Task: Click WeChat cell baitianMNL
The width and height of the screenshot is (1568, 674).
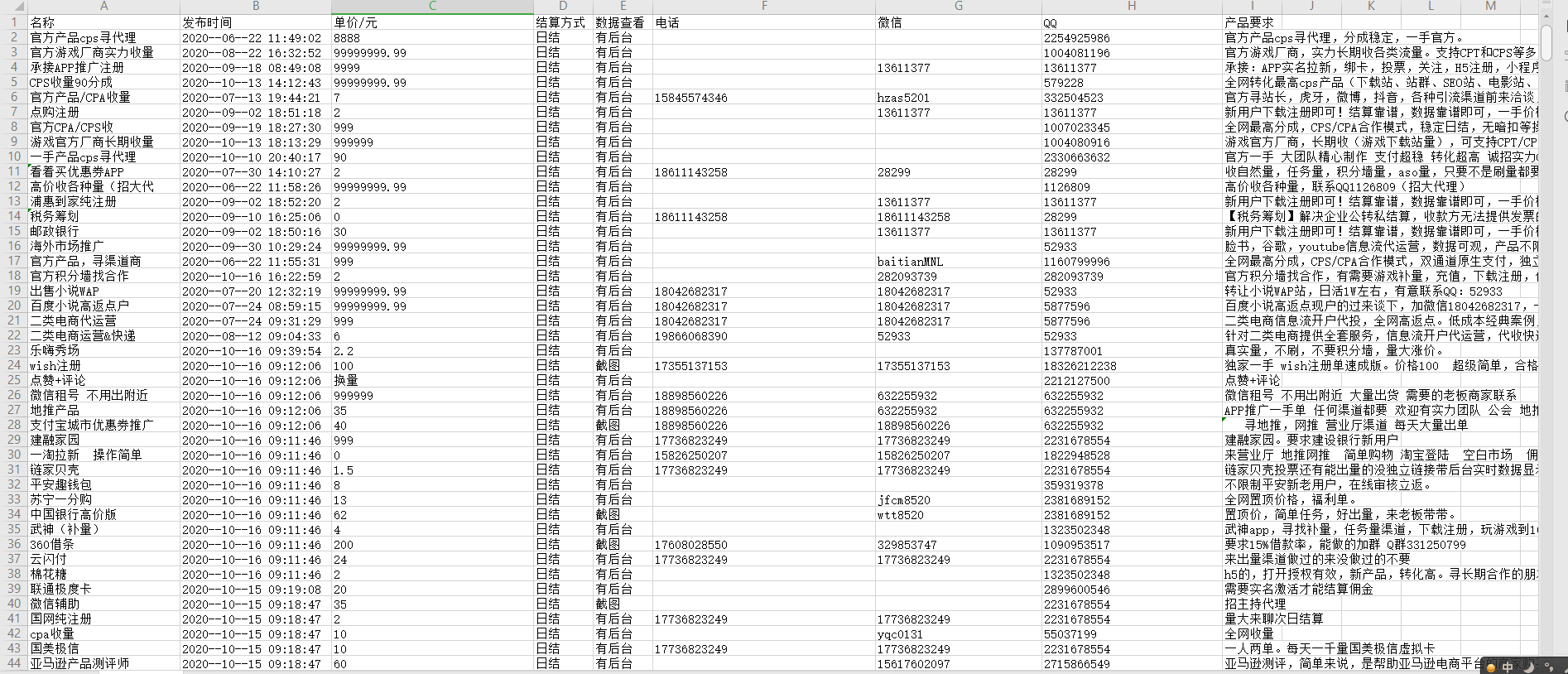Action: click(959, 261)
